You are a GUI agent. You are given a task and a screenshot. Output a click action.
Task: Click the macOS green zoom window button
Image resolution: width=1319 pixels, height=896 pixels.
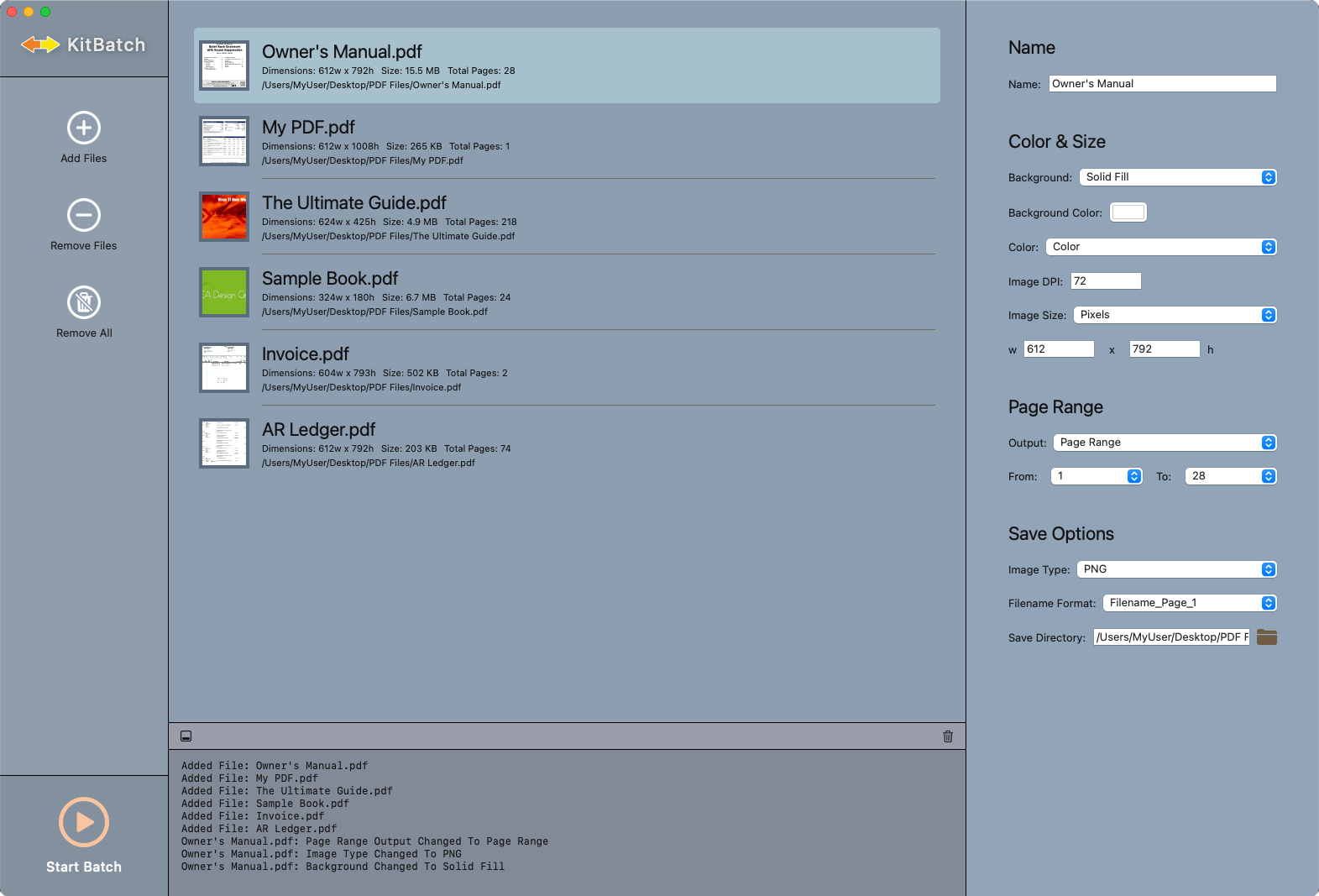coord(45,12)
